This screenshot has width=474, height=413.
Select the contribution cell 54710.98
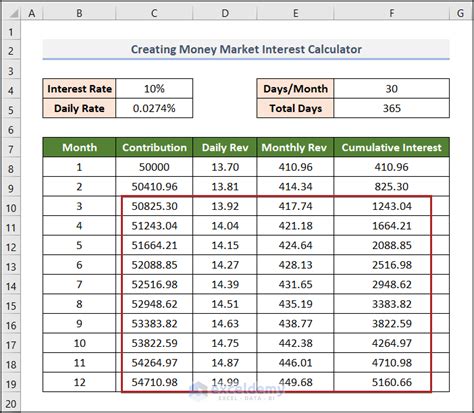click(x=154, y=382)
